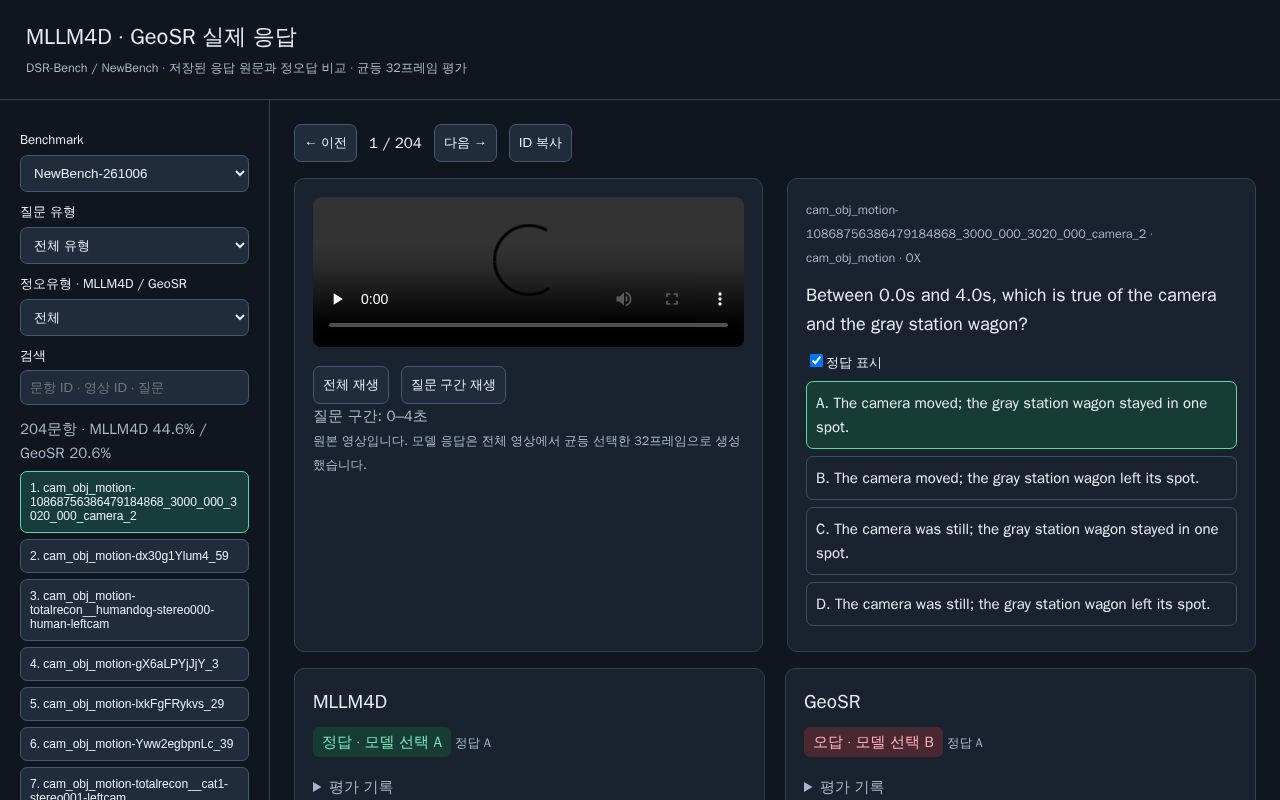1280x800 pixels.
Task: Select answer C: camera still, wagon stayed
Action: (x=1021, y=541)
